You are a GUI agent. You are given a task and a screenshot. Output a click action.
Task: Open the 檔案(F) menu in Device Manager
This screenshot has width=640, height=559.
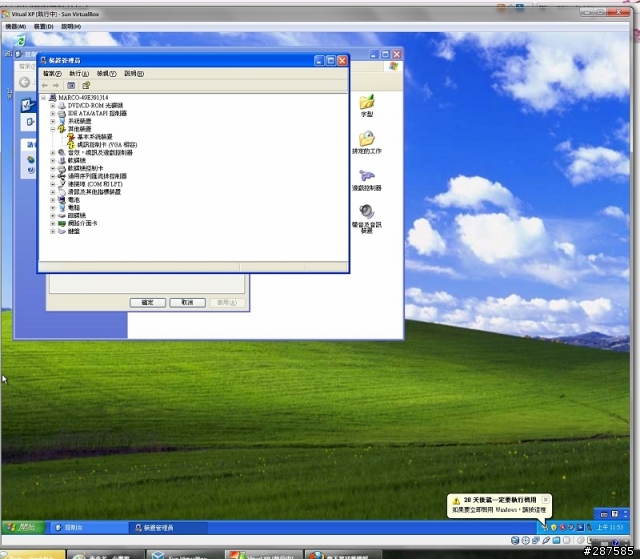[52, 73]
